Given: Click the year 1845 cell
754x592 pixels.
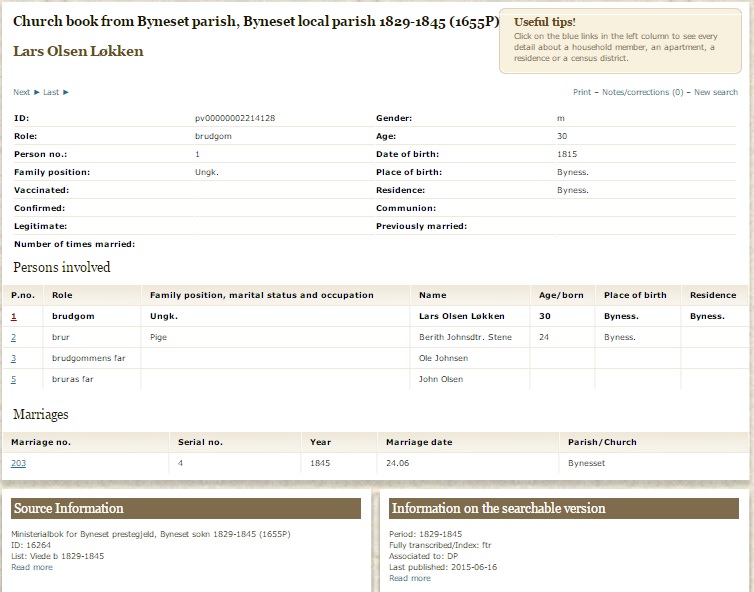Looking at the screenshot, I should tap(320, 463).
